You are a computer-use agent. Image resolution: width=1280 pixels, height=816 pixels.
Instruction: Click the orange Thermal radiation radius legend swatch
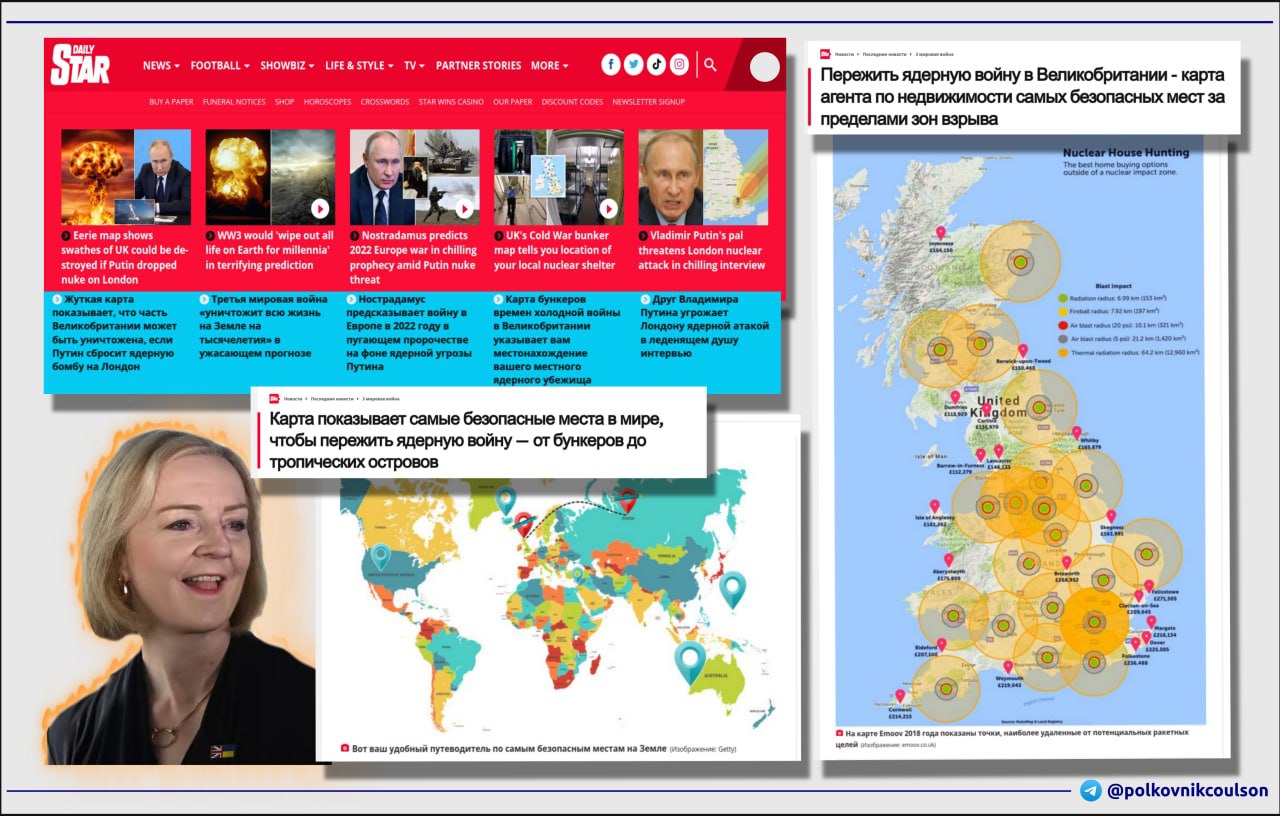pyautogui.click(x=1063, y=353)
